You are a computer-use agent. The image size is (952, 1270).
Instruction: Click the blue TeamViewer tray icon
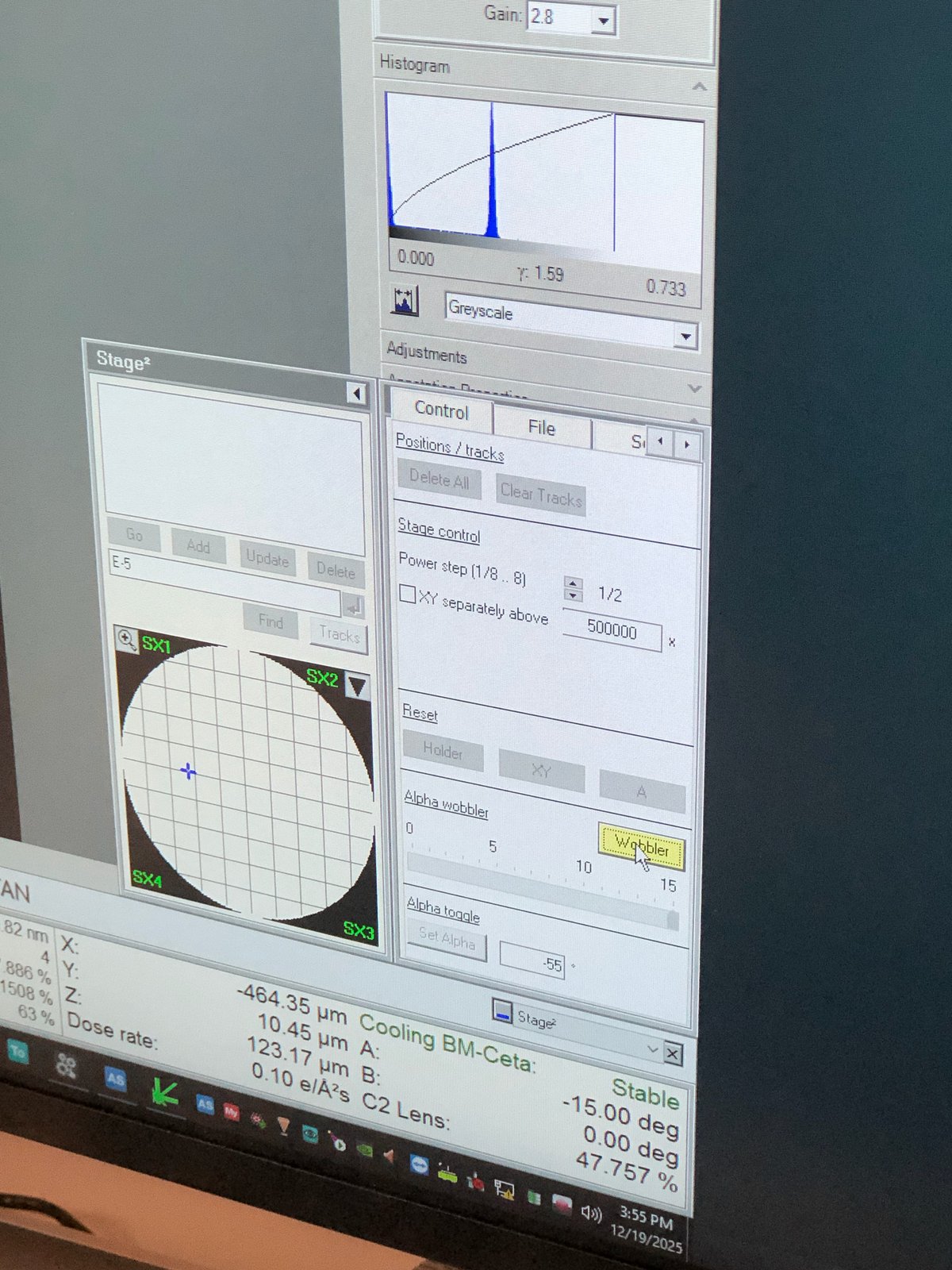pos(419,1164)
